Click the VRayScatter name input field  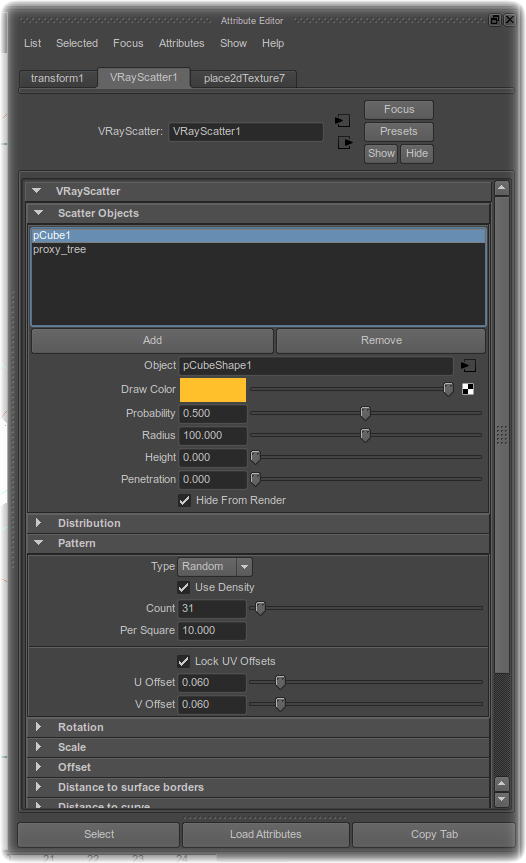tap(245, 132)
